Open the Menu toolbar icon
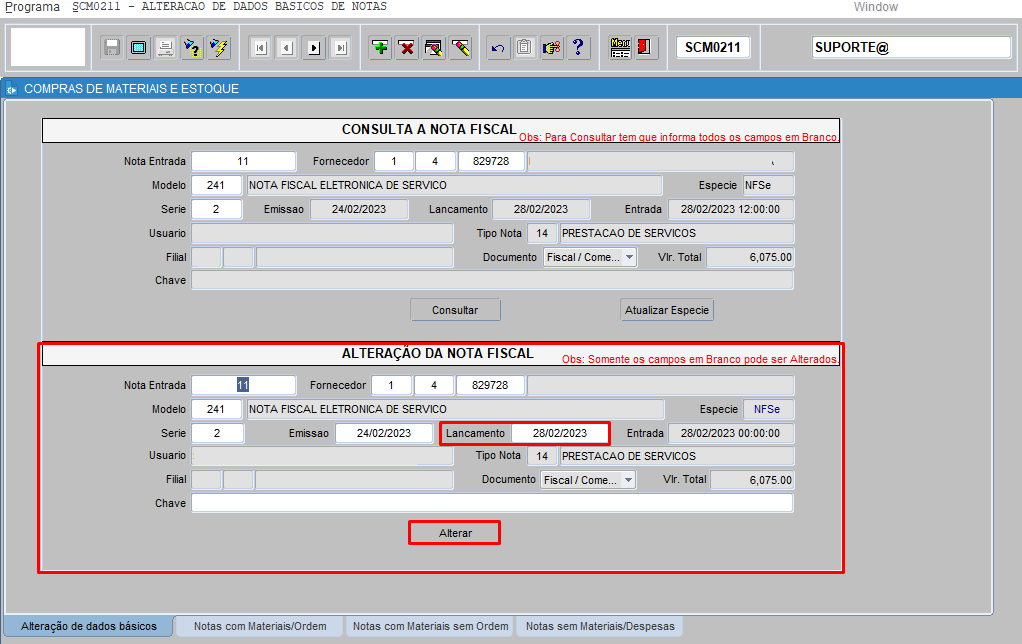The height and width of the screenshot is (644, 1022). click(620, 48)
